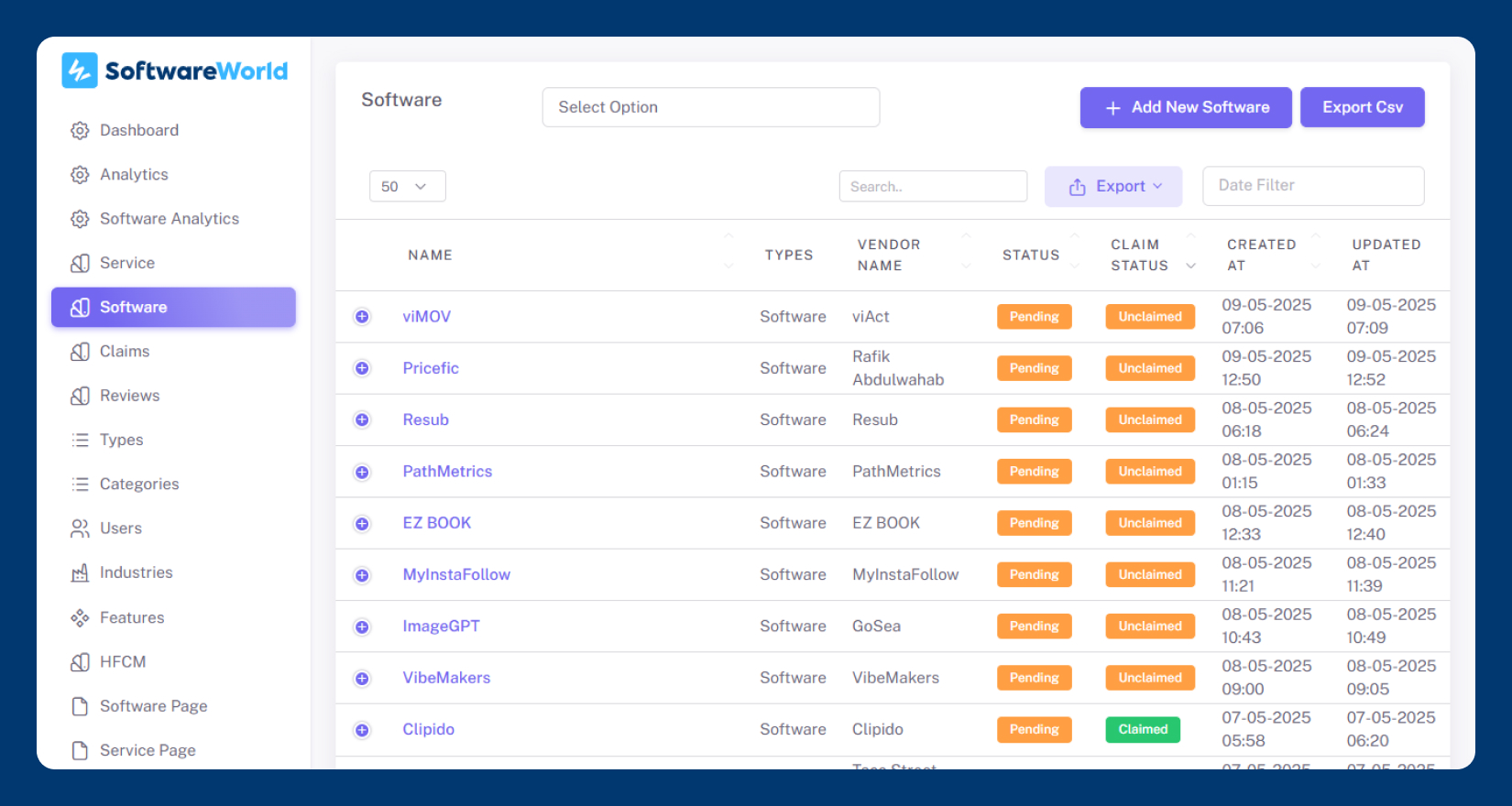
Task: Open the Export dropdown menu
Action: (x=1113, y=186)
